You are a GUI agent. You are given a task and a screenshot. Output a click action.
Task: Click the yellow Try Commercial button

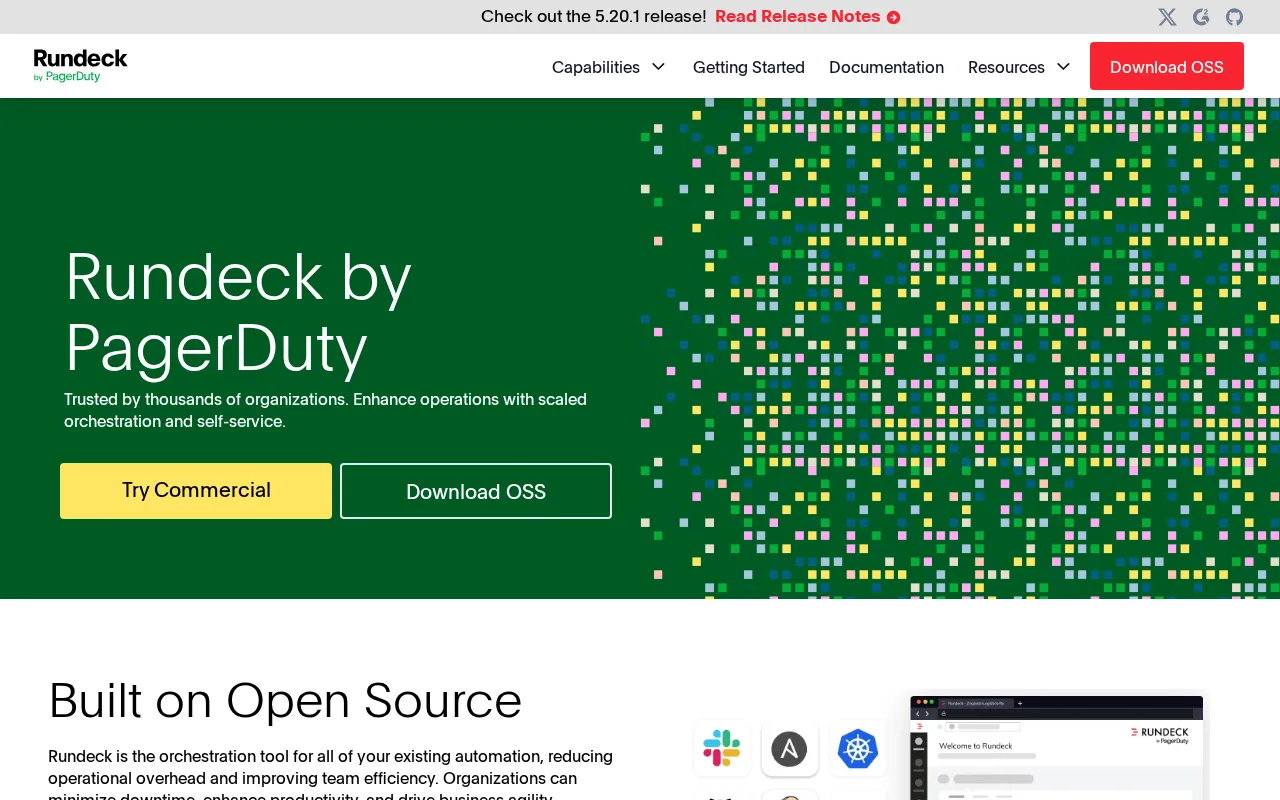196,491
